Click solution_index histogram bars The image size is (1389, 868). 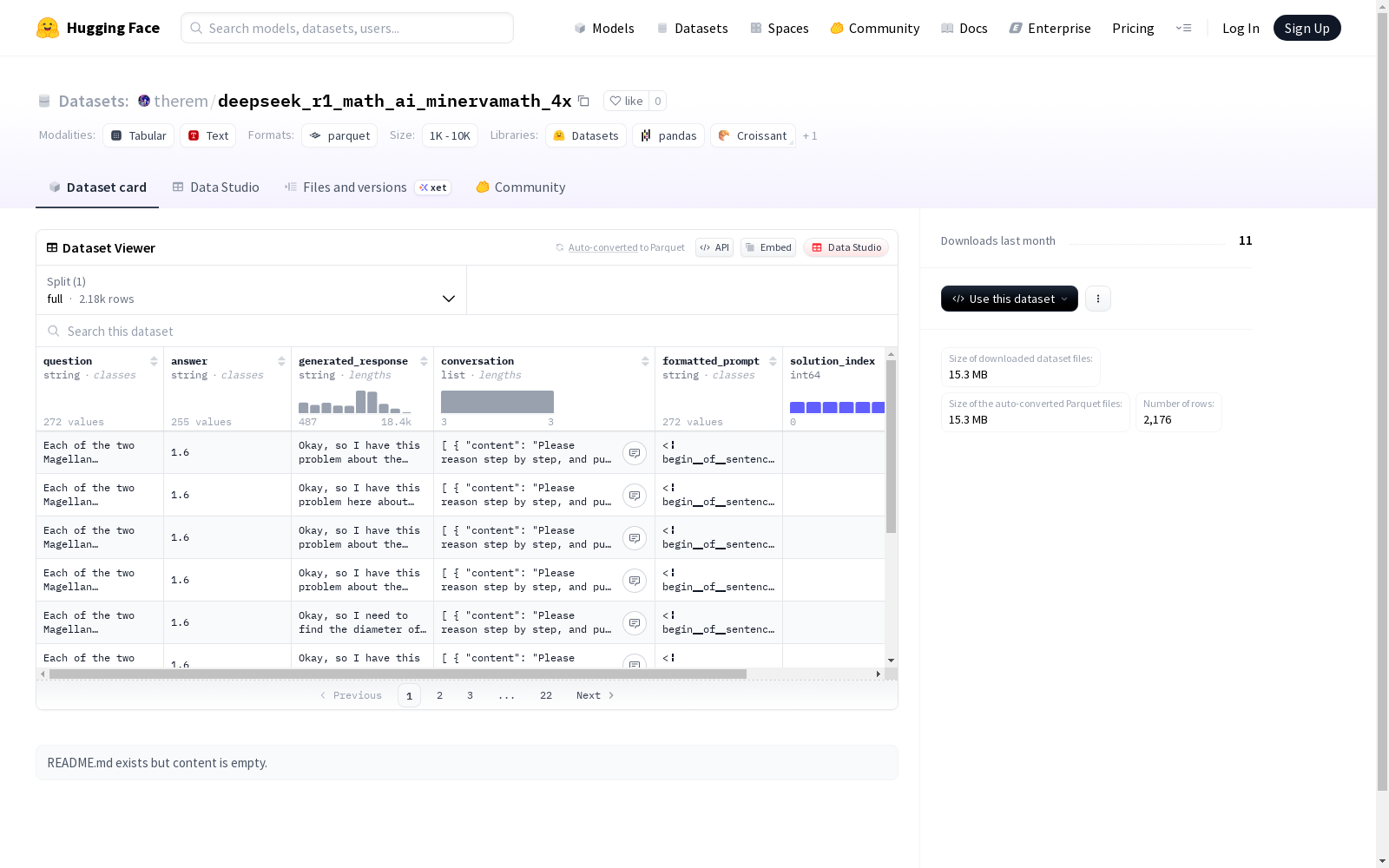pyautogui.click(x=837, y=407)
